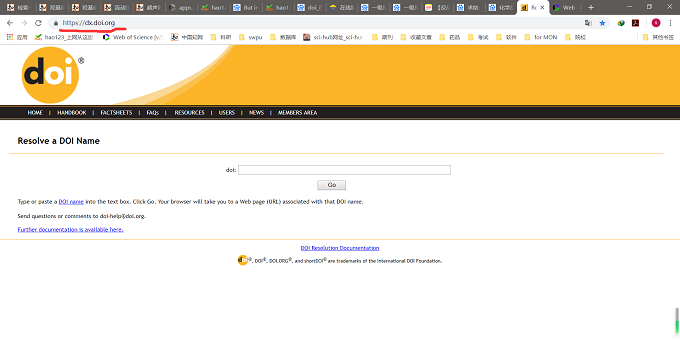Viewport: 680px width, 364px height.
Task: Close the active doi tab
Action: (542, 7)
